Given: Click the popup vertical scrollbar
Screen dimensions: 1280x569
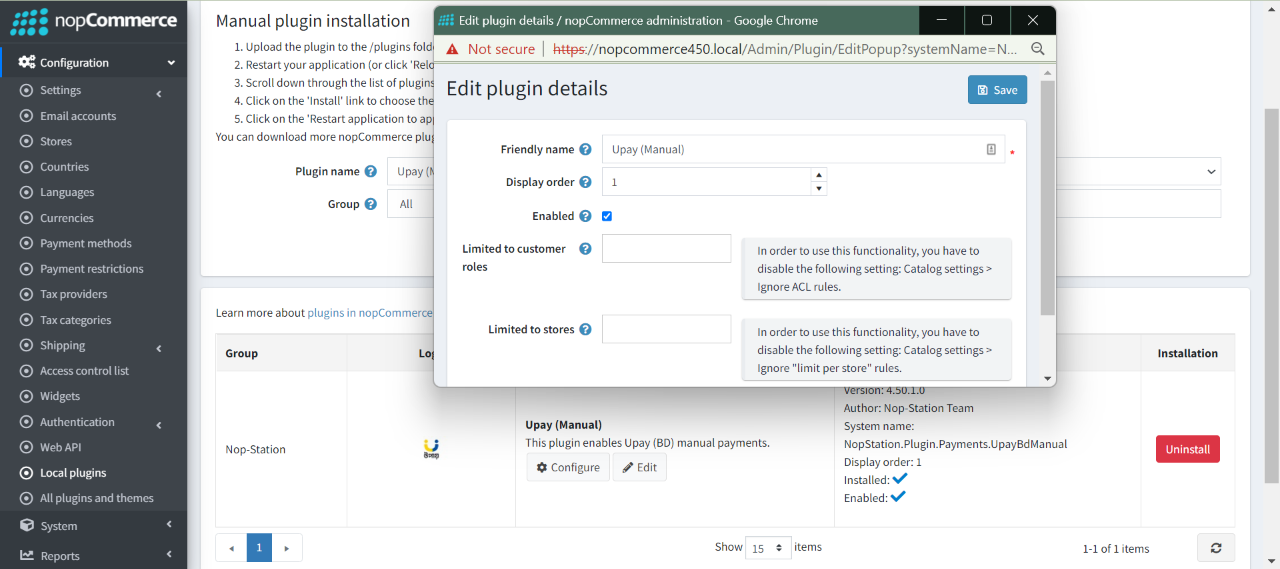Looking at the screenshot, I should pyautogui.click(x=1048, y=198).
